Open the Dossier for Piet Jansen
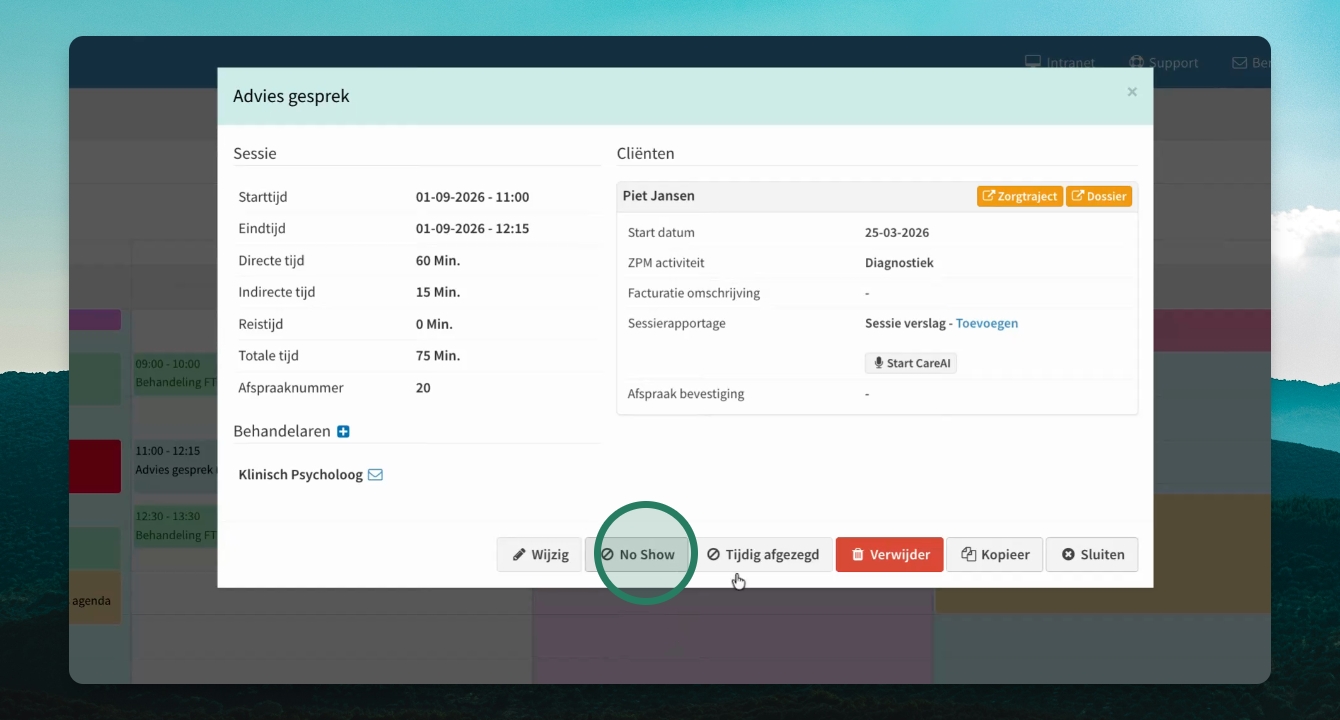The width and height of the screenshot is (1340, 720). [x=1099, y=196]
